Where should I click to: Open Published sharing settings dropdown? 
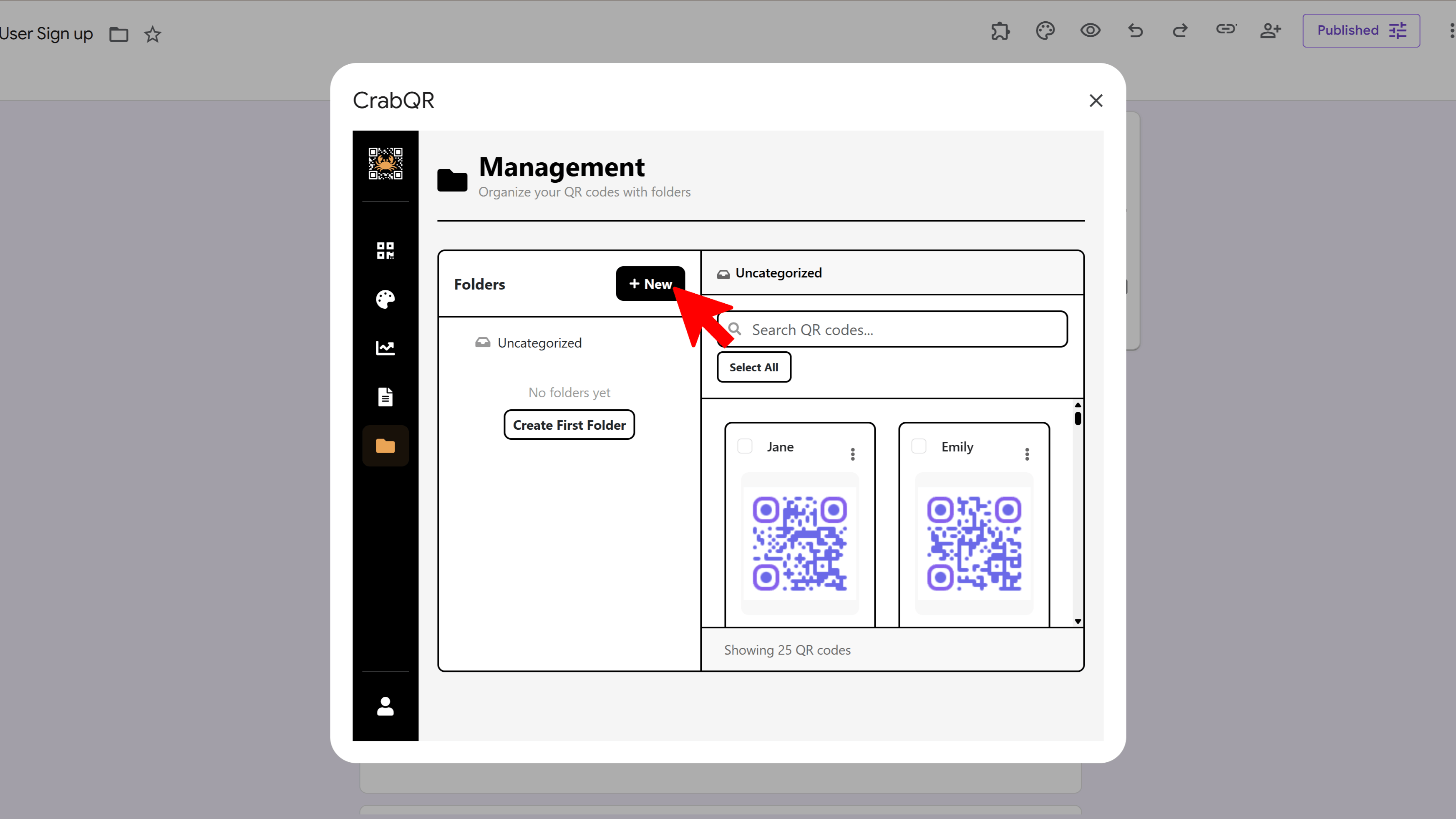point(1360,30)
